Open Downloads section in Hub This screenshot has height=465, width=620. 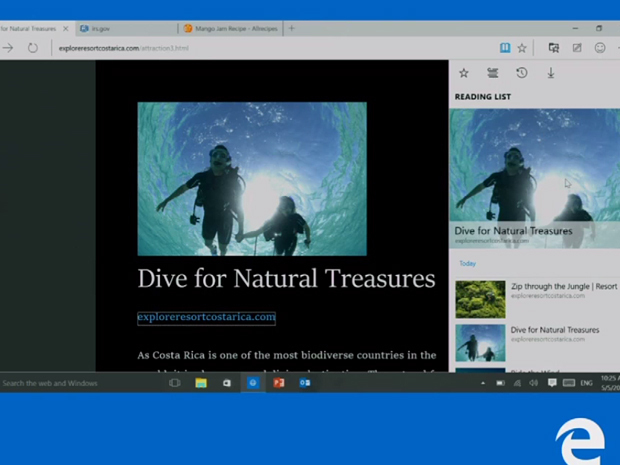tap(550, 73)
